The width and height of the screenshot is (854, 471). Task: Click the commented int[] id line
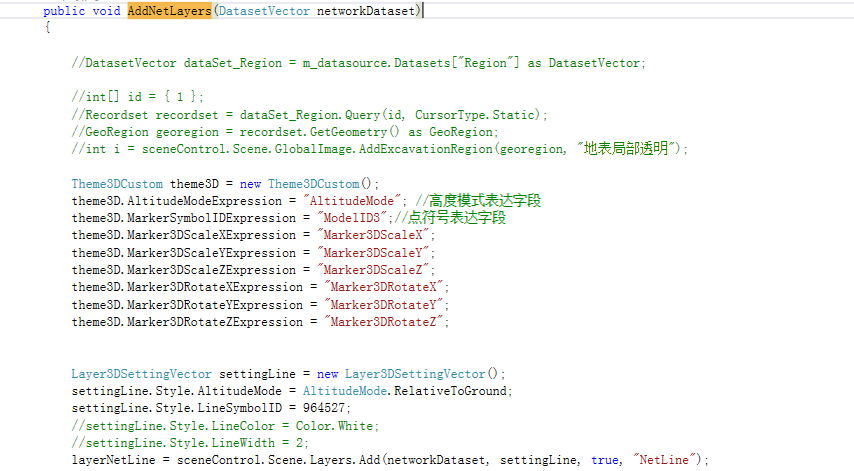coord(137,97)
